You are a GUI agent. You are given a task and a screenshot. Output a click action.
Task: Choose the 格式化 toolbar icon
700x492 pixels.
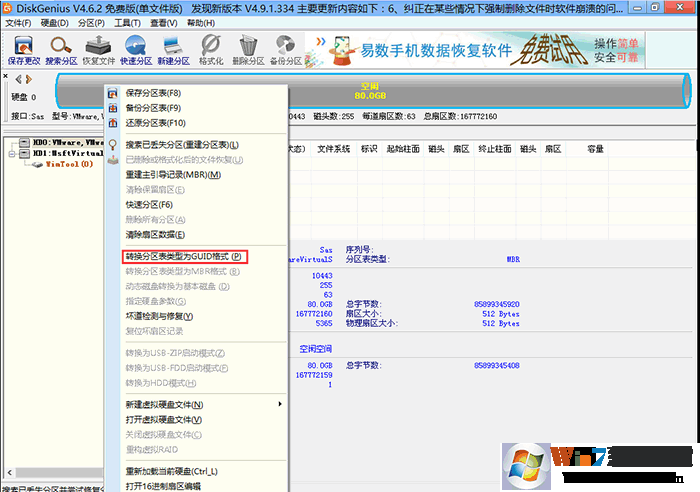point(211,48)
